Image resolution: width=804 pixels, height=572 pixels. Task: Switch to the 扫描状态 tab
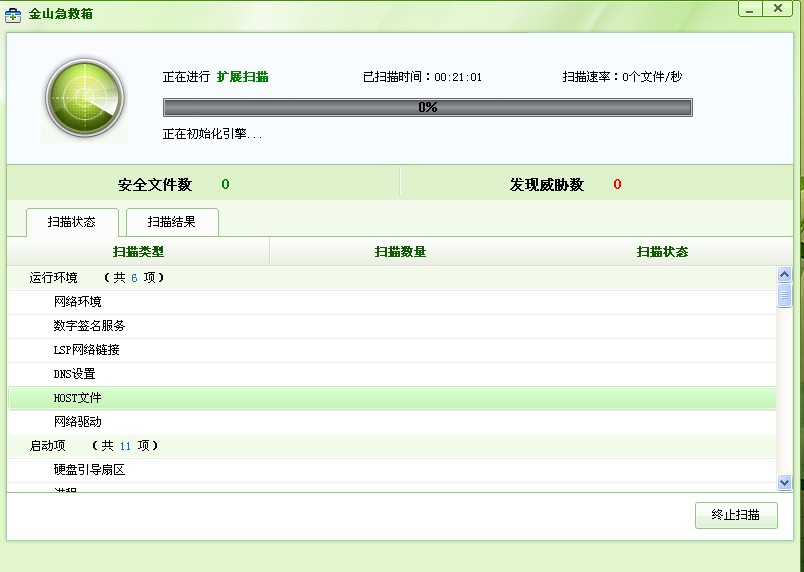click(x=72, y=222)
